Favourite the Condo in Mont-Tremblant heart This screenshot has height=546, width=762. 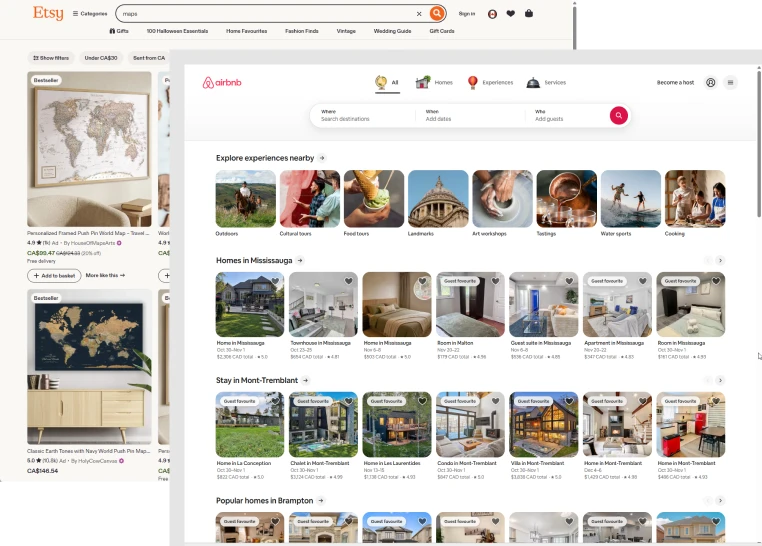pyautogui.click(x=495, y=401)
